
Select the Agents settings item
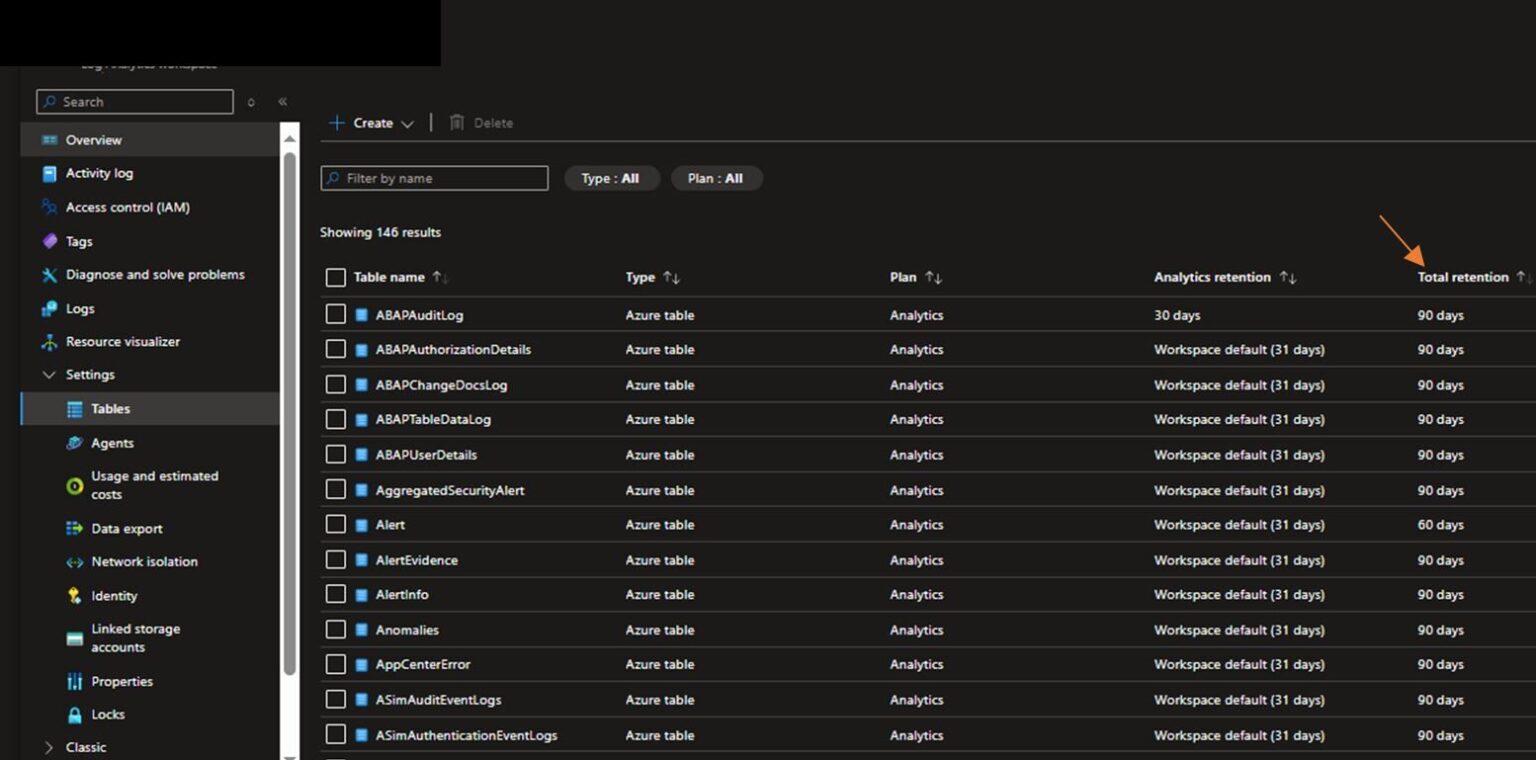point(113,443)
